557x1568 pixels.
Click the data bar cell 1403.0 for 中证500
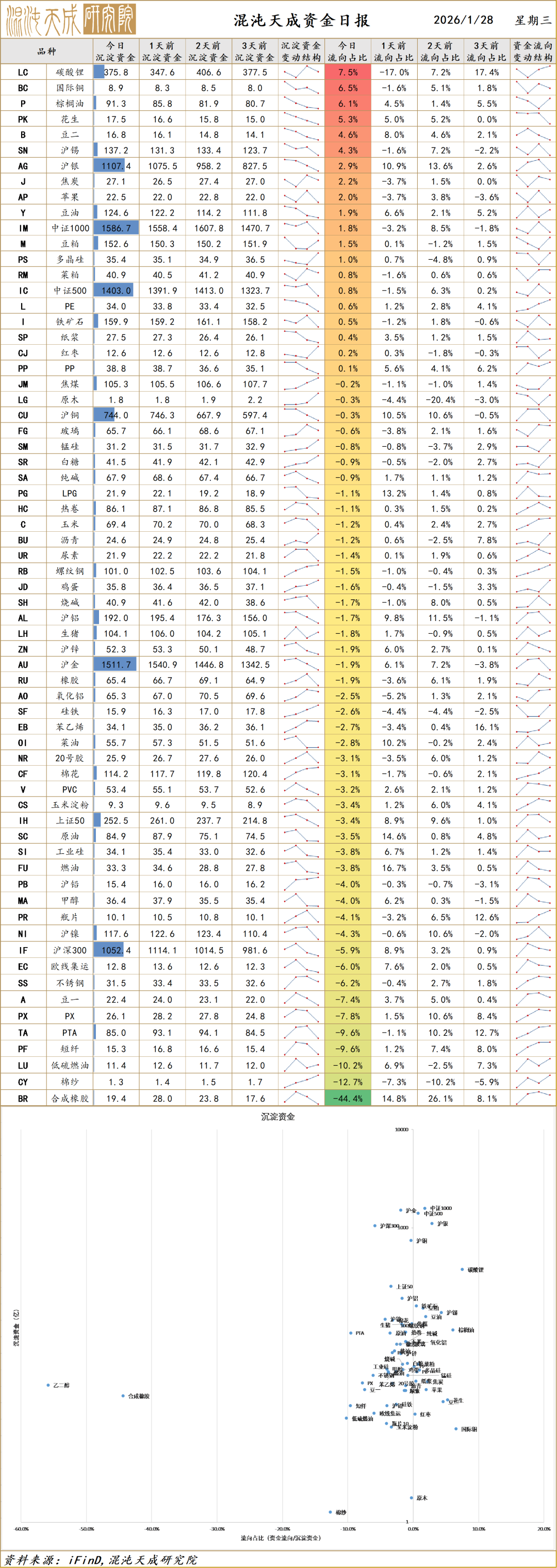pos(116,290)
